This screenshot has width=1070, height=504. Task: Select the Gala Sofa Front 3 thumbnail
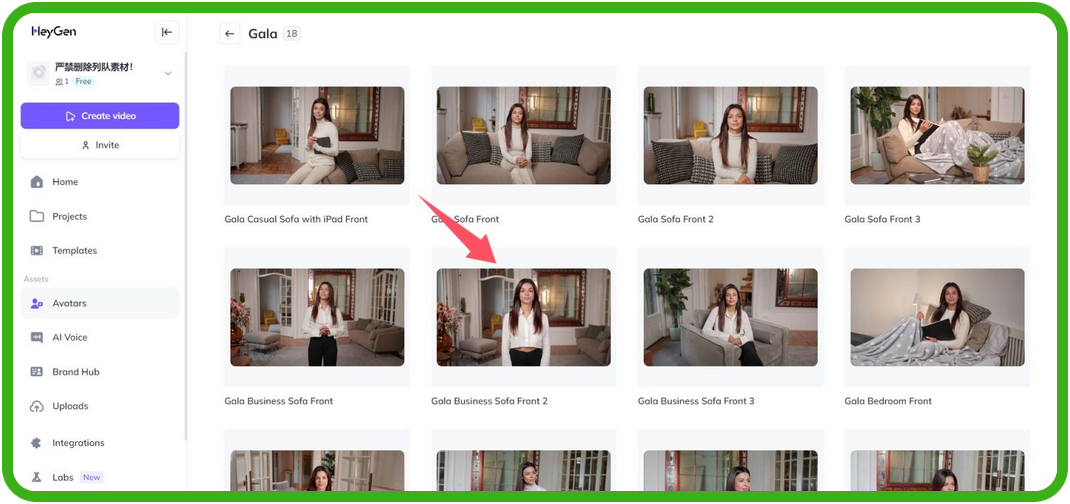(x=937, y=135)
